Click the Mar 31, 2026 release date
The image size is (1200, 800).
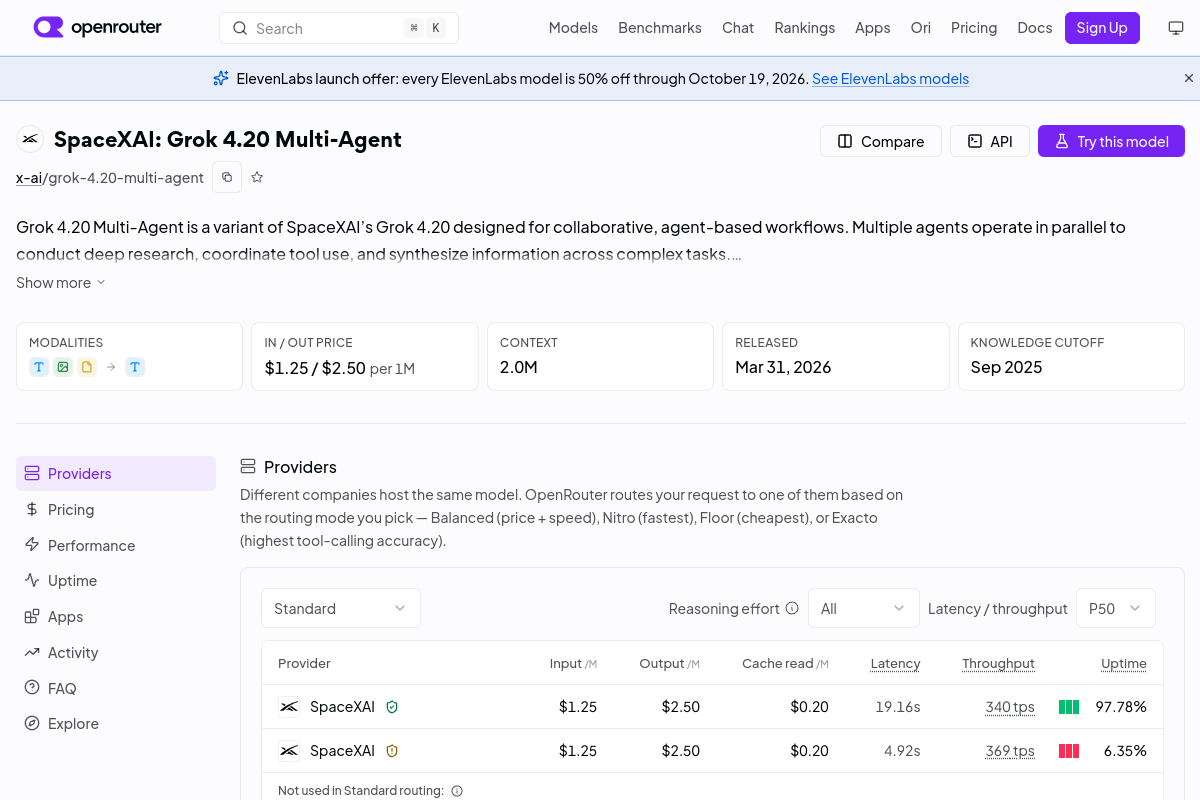[783, 367]
